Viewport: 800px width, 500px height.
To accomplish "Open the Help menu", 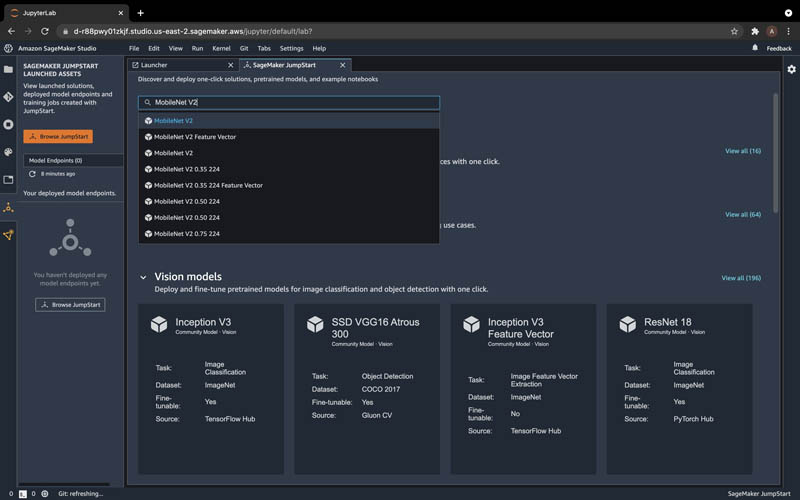I will (x=319, y=48).
